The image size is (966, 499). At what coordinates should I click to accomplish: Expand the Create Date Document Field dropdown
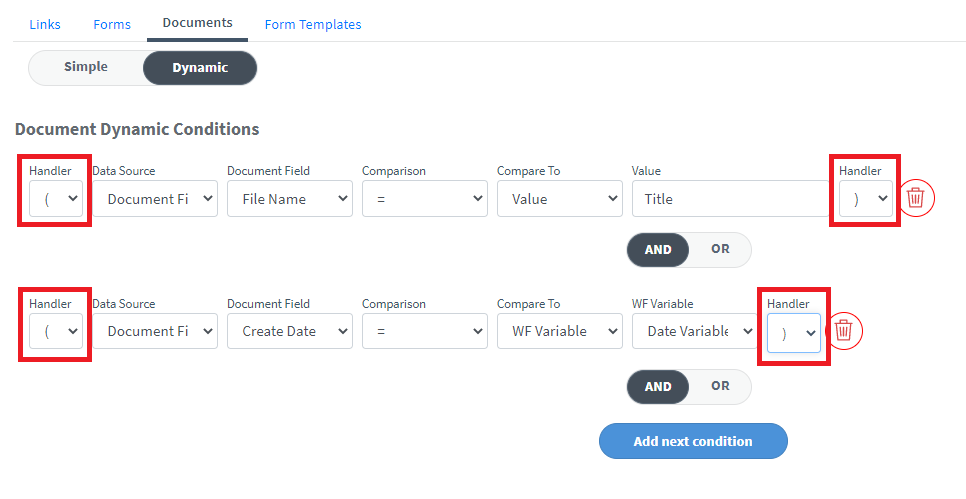(x=289, y=331)
